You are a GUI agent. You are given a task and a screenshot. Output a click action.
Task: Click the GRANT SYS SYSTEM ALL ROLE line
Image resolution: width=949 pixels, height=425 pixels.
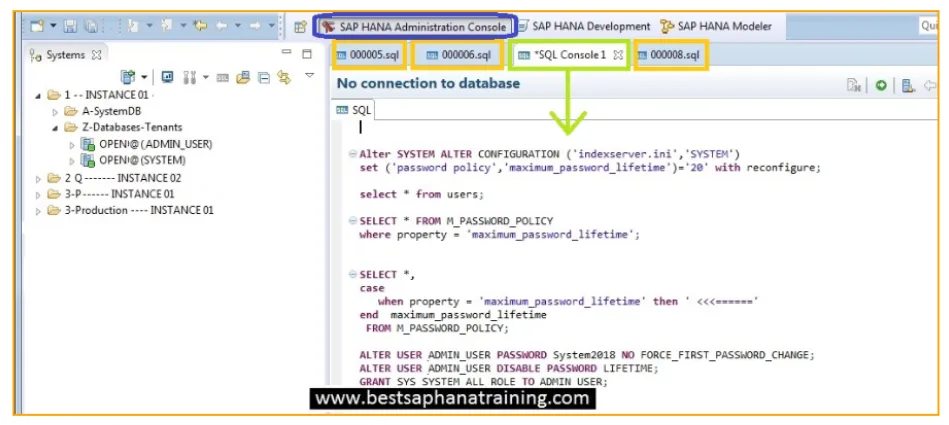point(483,381)
